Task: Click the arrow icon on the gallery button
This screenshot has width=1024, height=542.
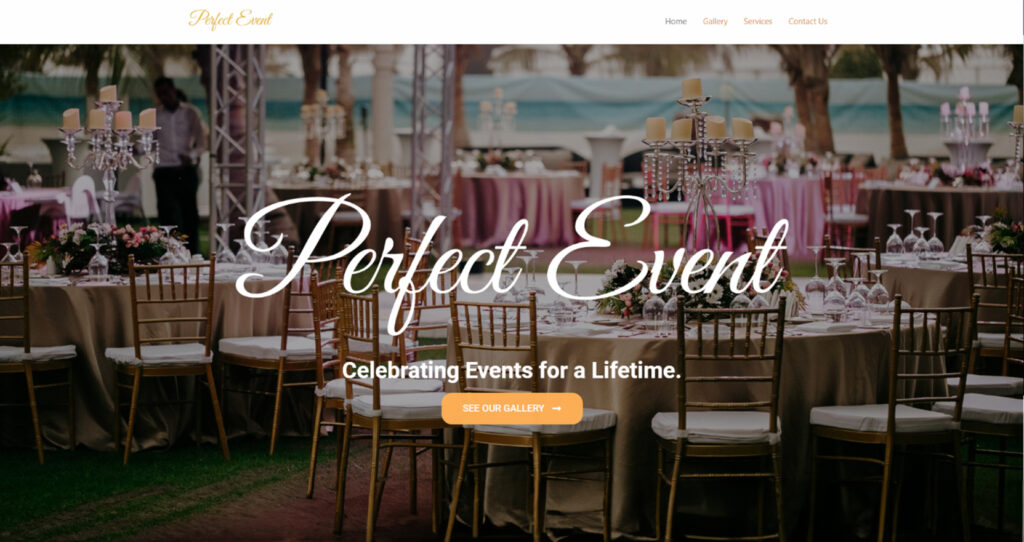Action: pyautogui.click(x=556, y=408)
